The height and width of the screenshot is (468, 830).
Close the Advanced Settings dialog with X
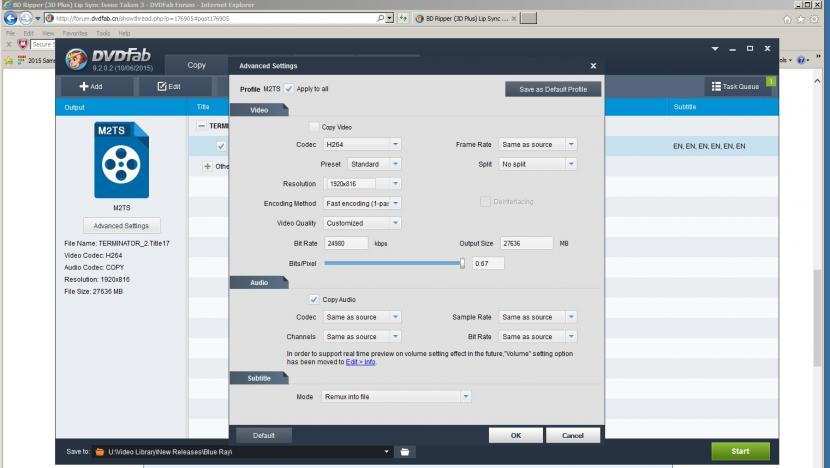pyautogui.click(x=593, y=66)
